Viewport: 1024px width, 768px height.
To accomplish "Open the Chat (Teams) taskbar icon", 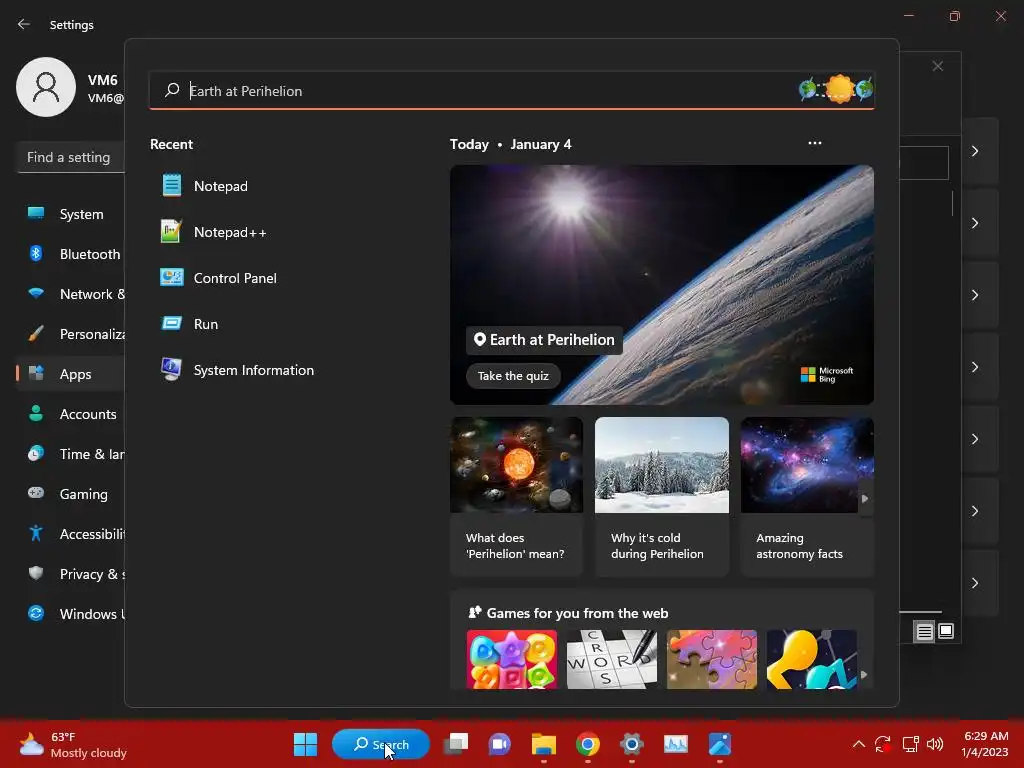I will pos(500,744).
